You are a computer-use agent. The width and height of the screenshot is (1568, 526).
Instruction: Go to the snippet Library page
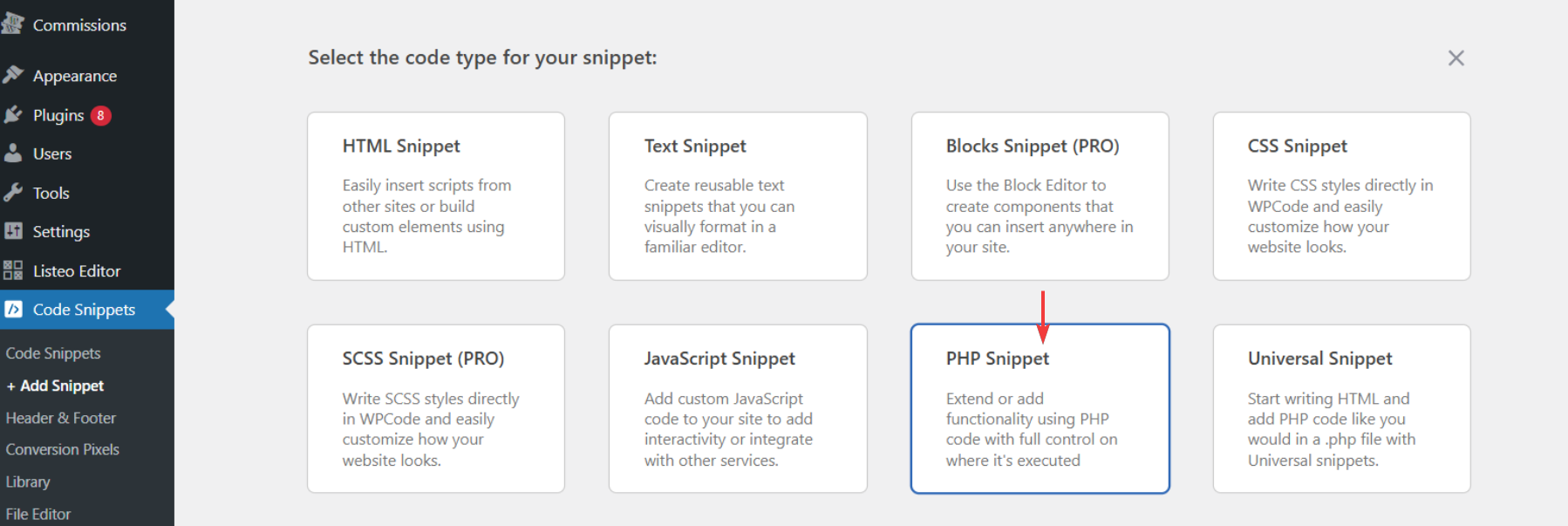coord(28,482)
